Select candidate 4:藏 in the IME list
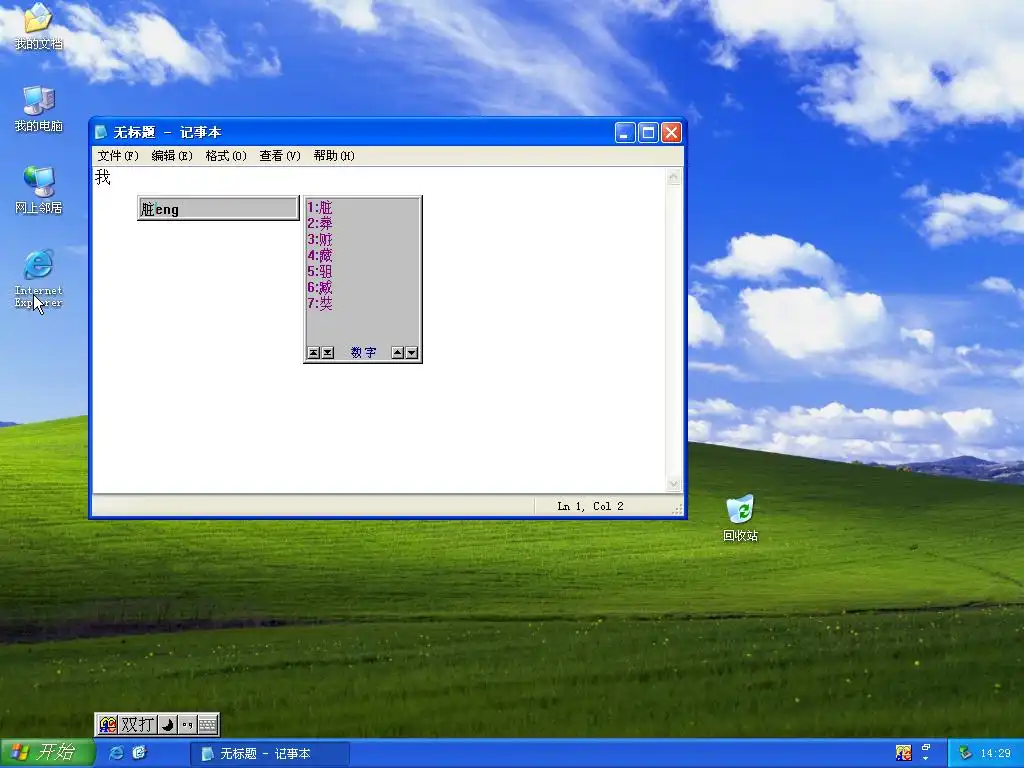 point(320,255)
